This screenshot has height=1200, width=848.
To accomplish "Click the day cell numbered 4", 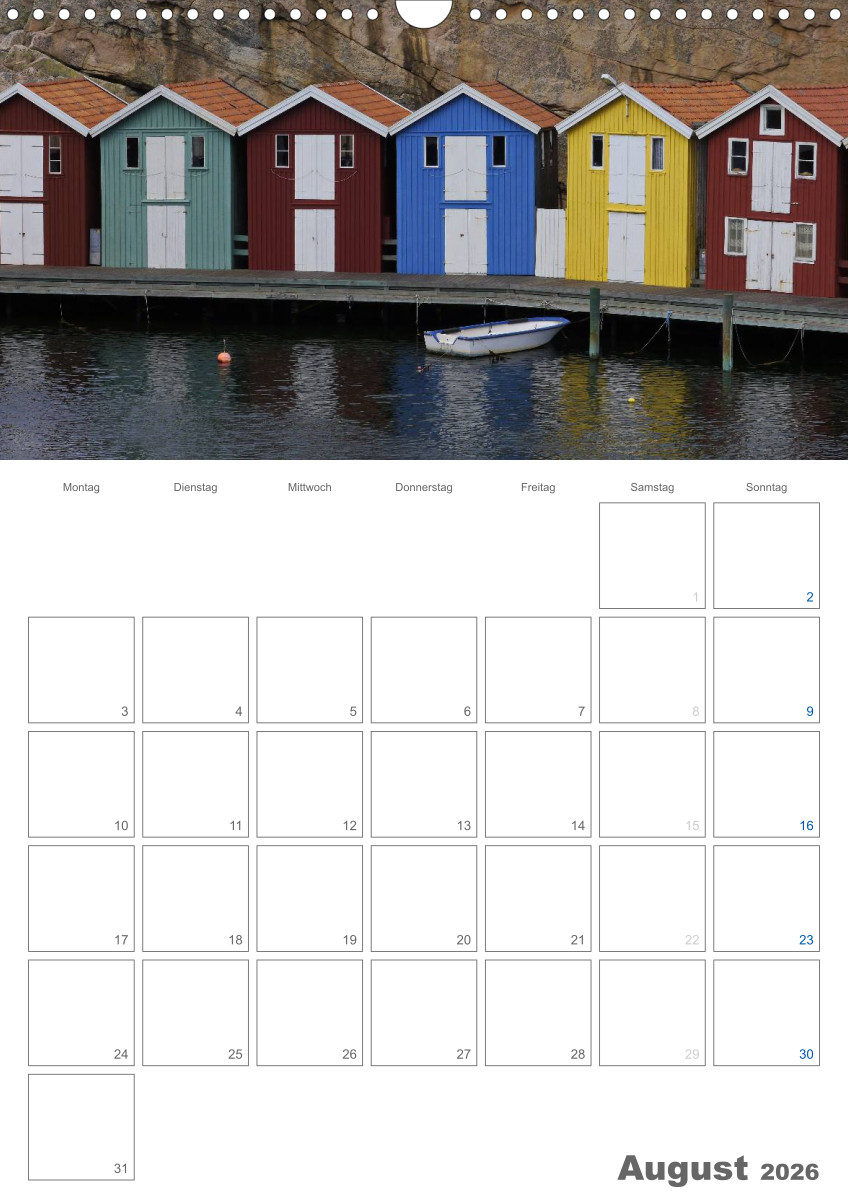I will tap(195, 669).
